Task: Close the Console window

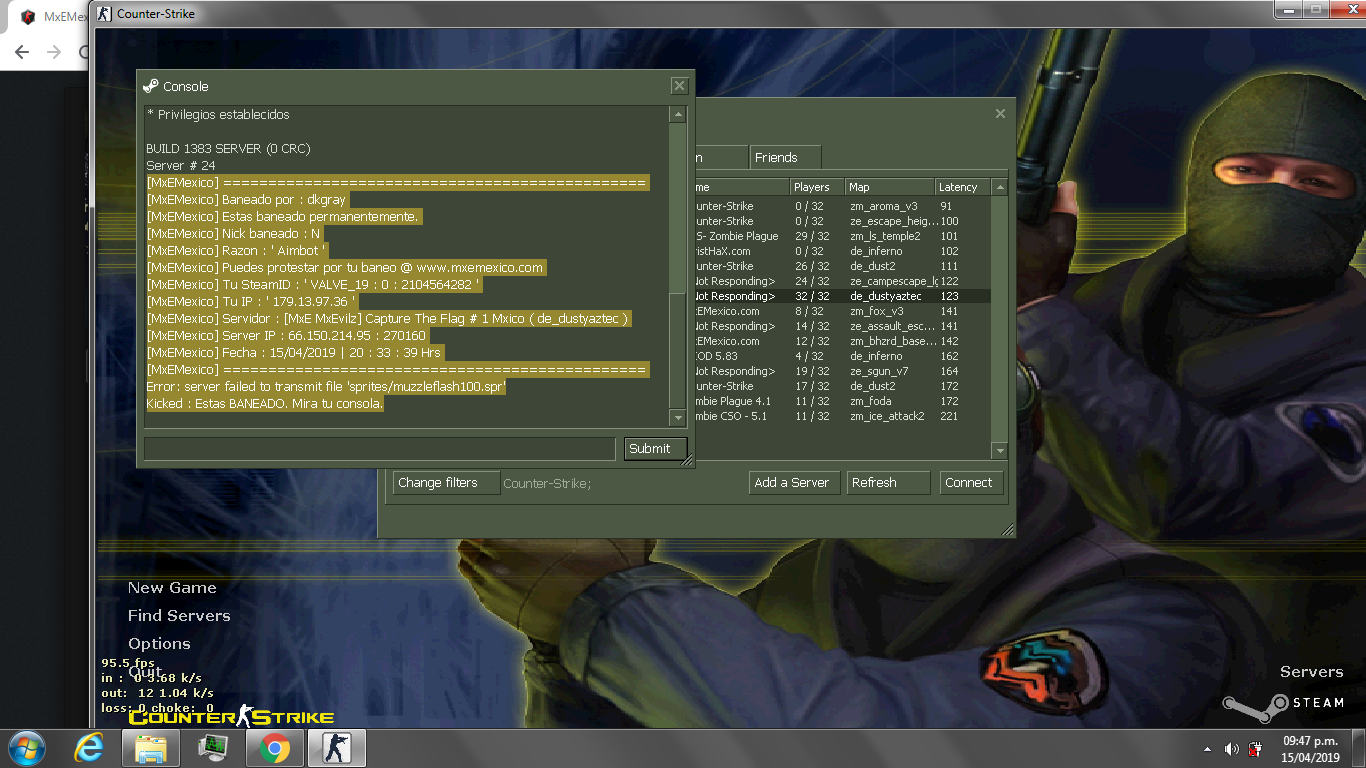Action: point(679,86)
